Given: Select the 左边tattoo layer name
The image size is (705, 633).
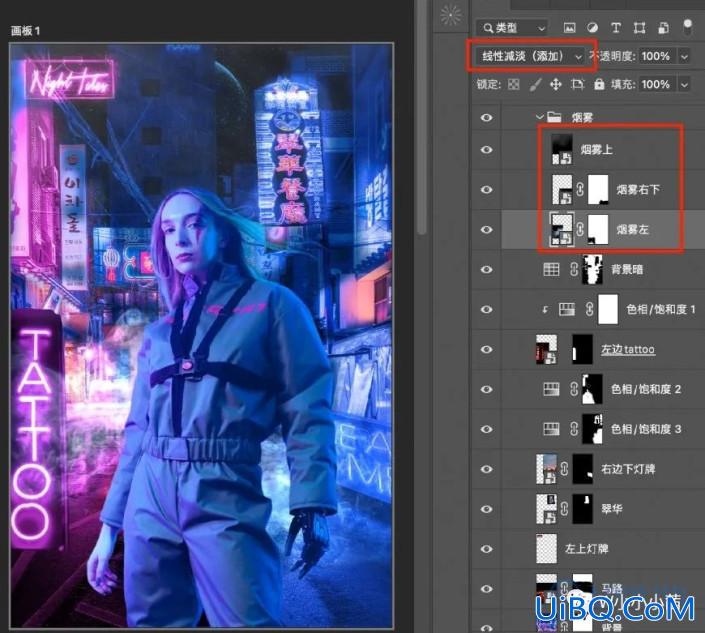Looking at the screenshot, I should pos(628,349).
